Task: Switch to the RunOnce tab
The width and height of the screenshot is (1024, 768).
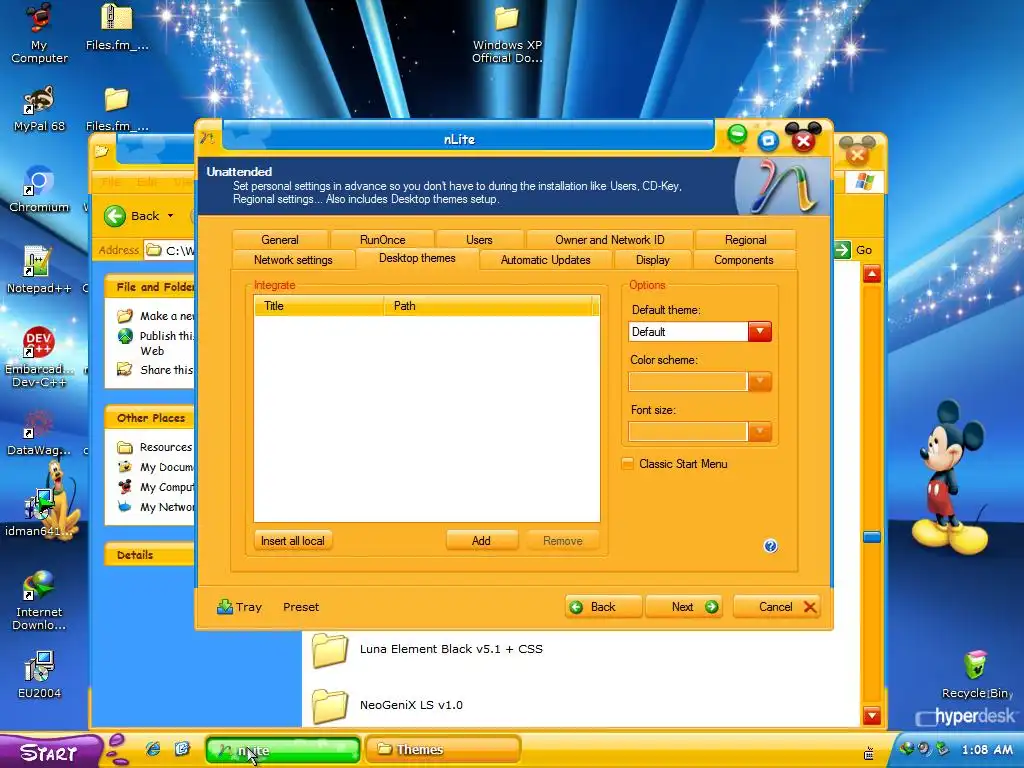Action: pyautogui.click(x=383, y=240)
